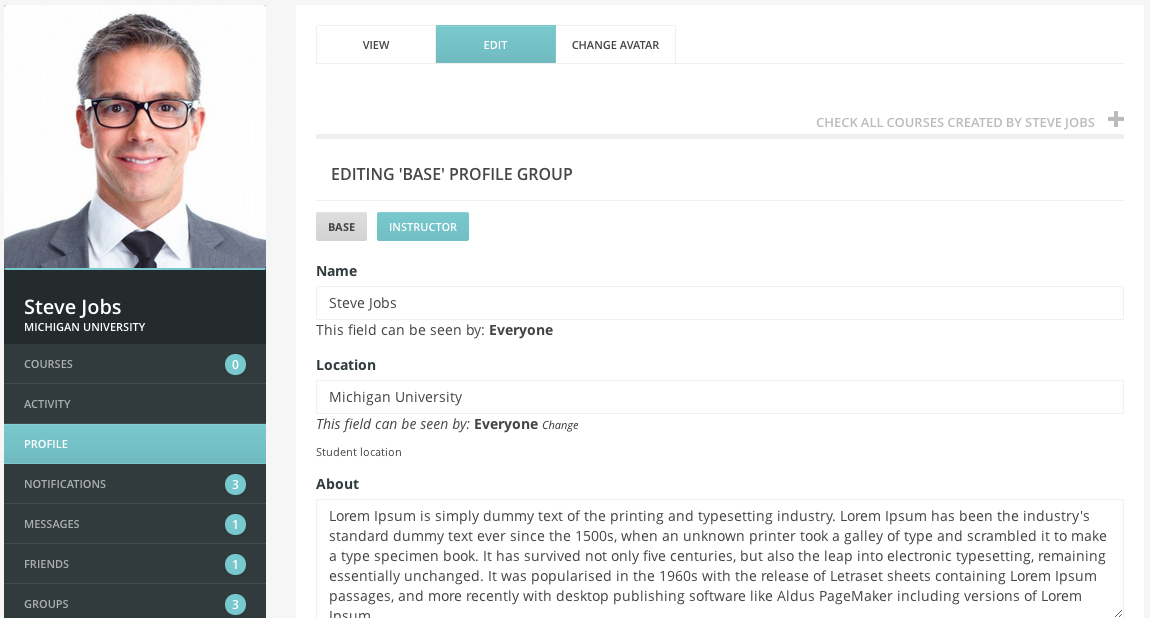1150x618 pixels.
Task: Open the Activity sidebar menu item
Action: tap(135, 404)
